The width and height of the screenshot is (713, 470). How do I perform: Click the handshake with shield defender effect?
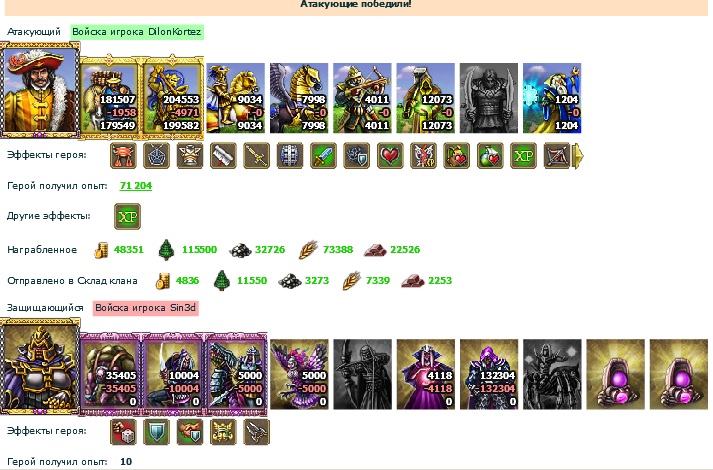pos(190,432)
